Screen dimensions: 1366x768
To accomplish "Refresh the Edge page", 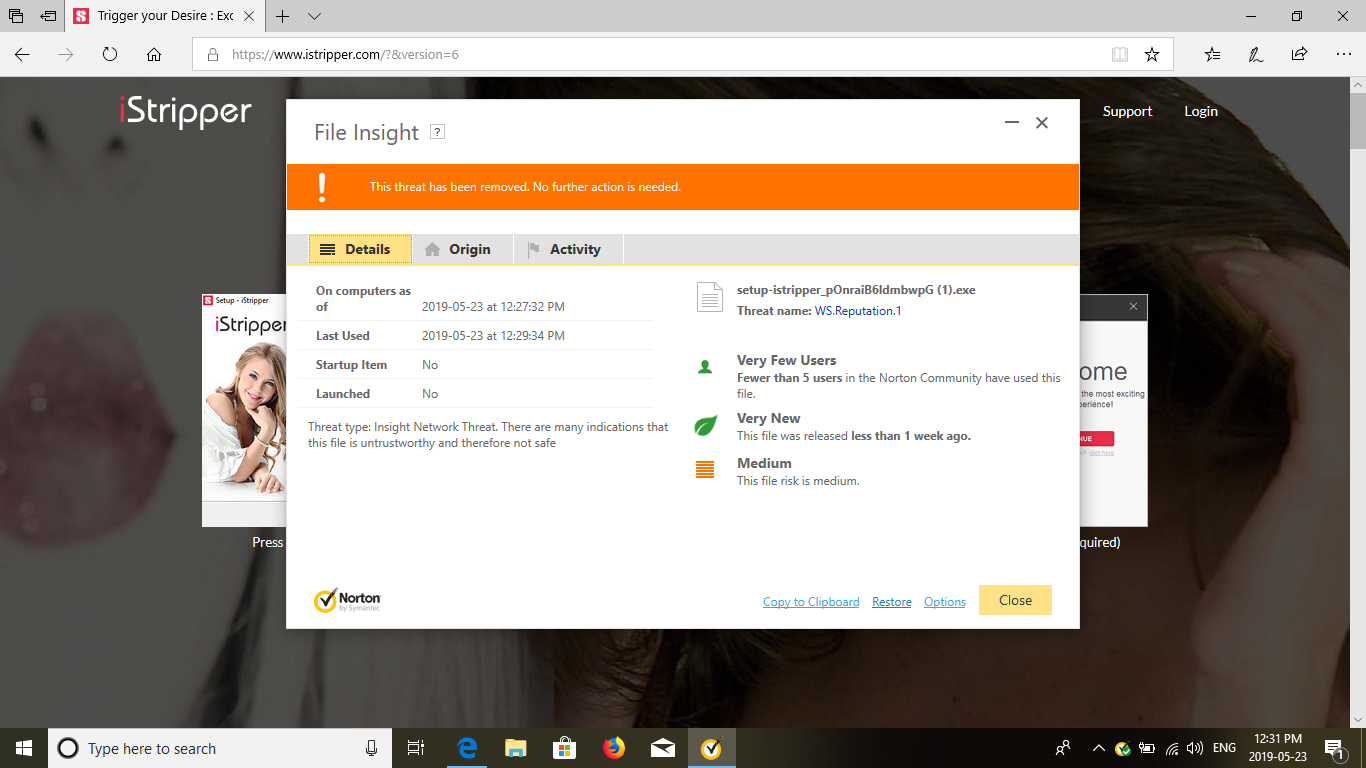I will [x=110, y=54].
